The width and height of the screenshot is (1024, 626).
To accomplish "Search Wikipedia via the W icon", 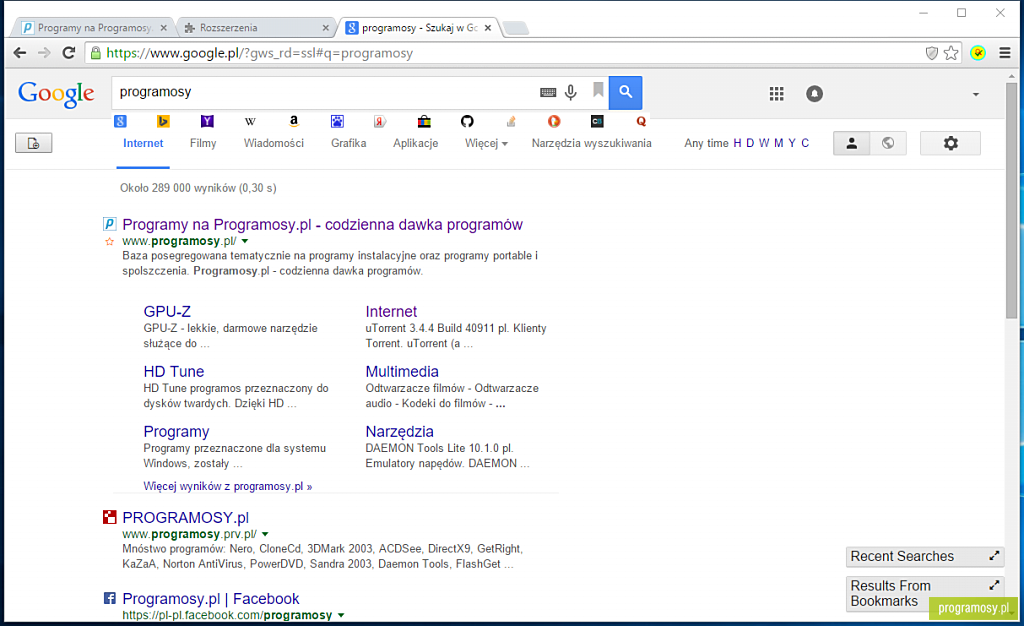I will [250, 121].
